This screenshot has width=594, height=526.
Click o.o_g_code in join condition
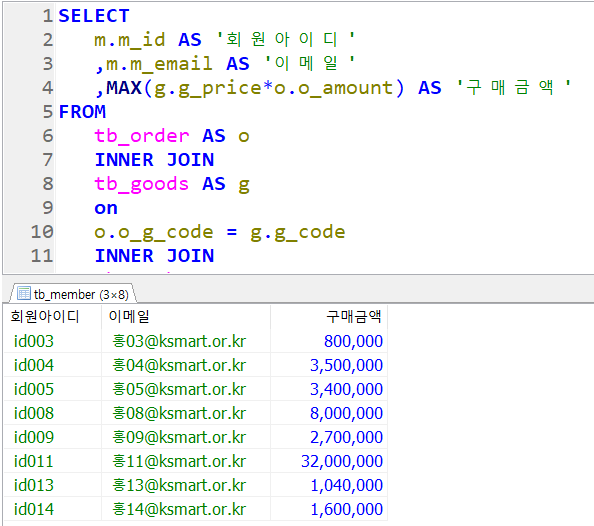[x=153, y=232]
